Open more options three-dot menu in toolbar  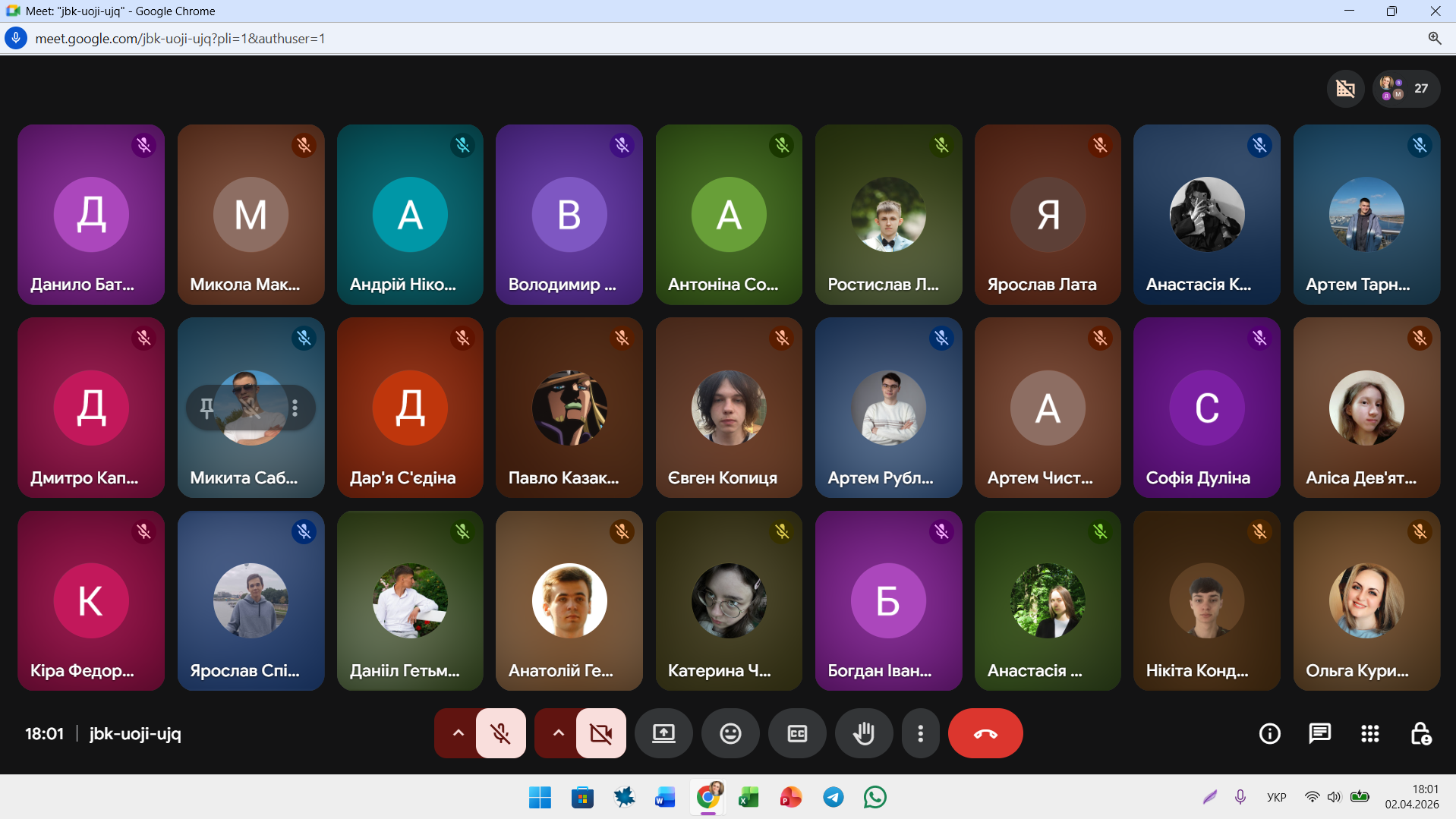click(920, 733)
